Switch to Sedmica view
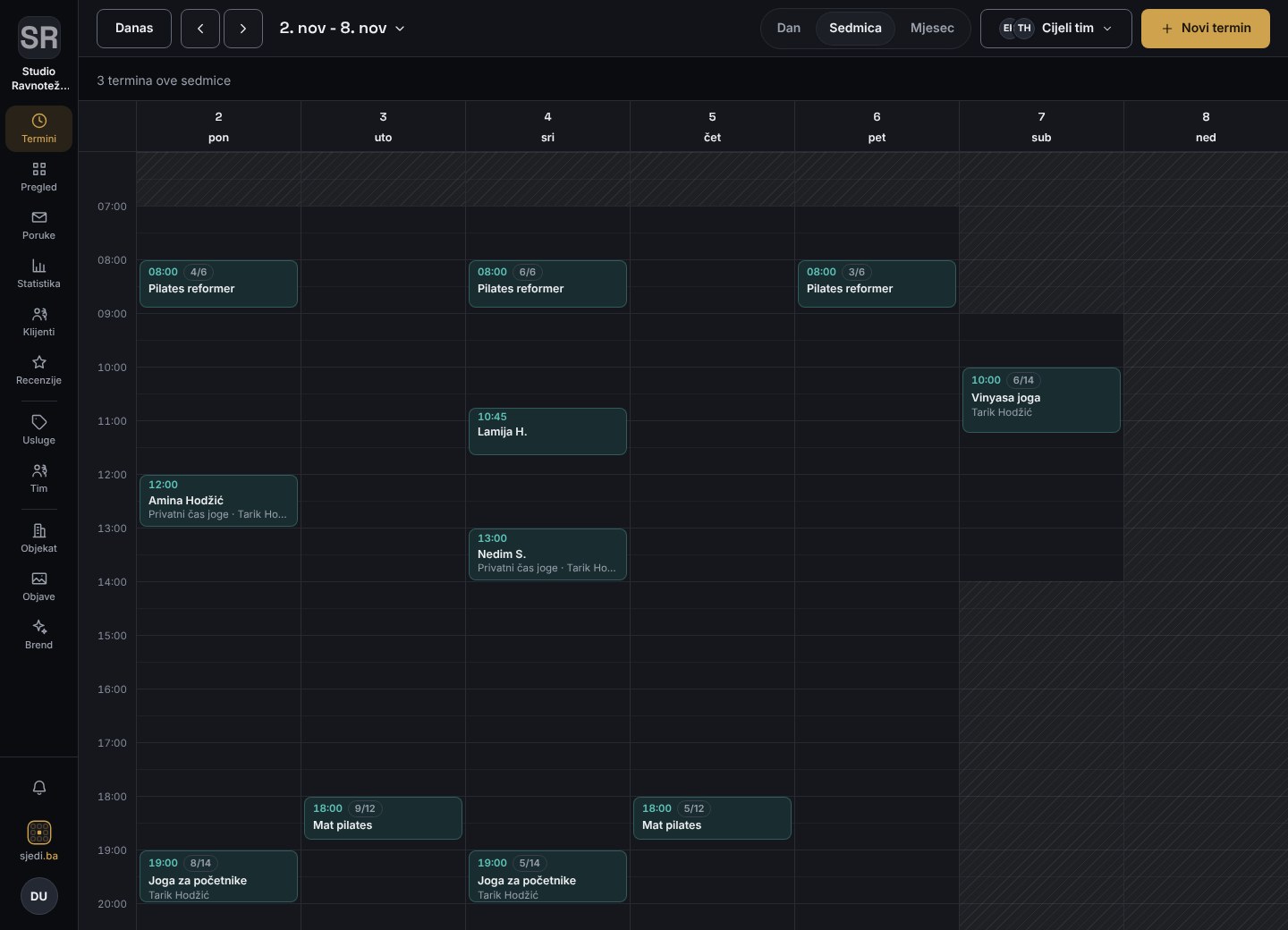This screenshot has width=1288, height=930. 855,29
